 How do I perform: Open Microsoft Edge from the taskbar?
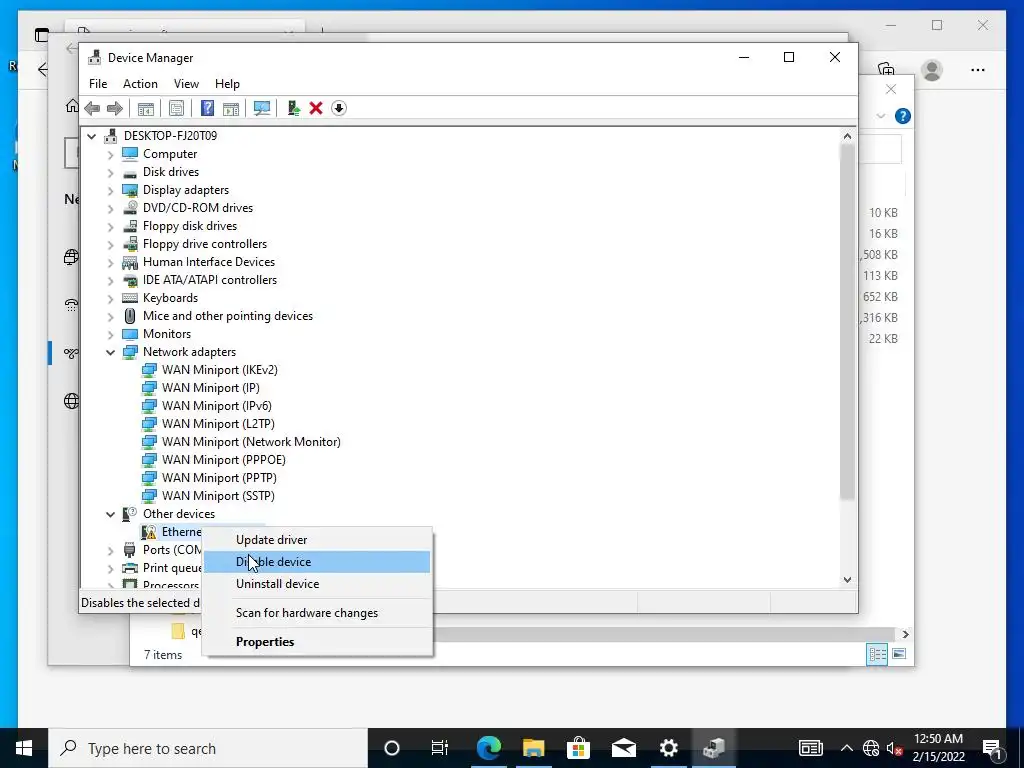point(488,748)
